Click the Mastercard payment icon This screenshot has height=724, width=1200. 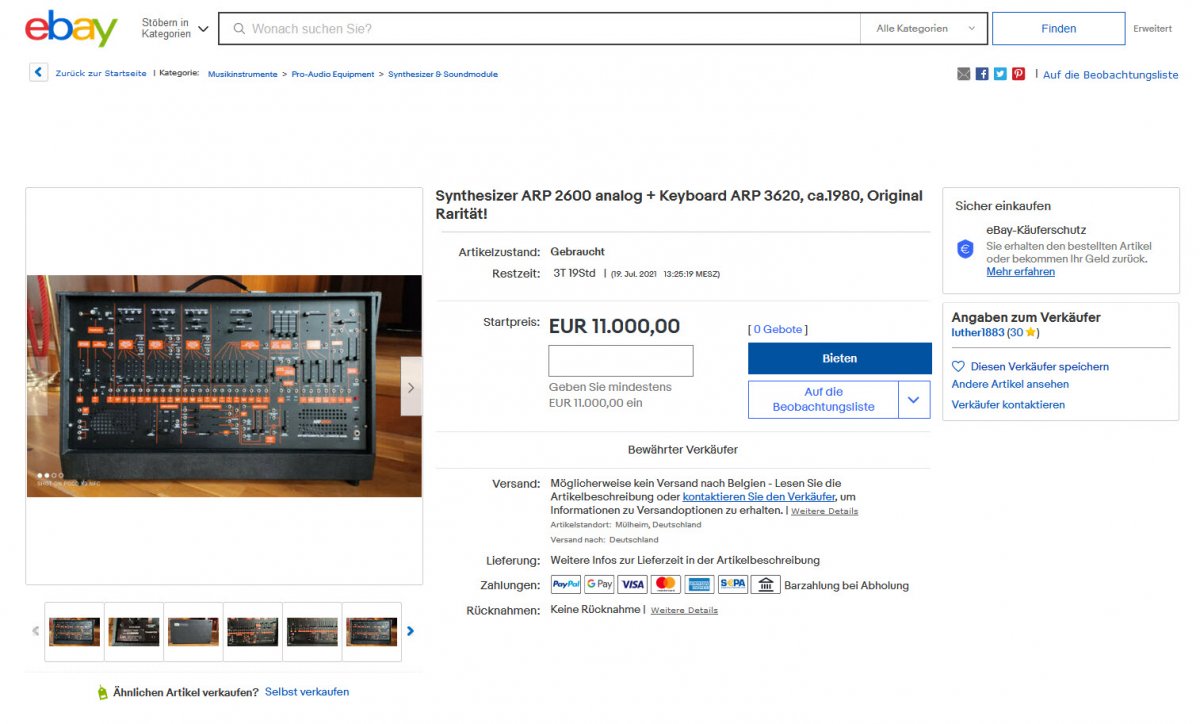pos(666,585)
